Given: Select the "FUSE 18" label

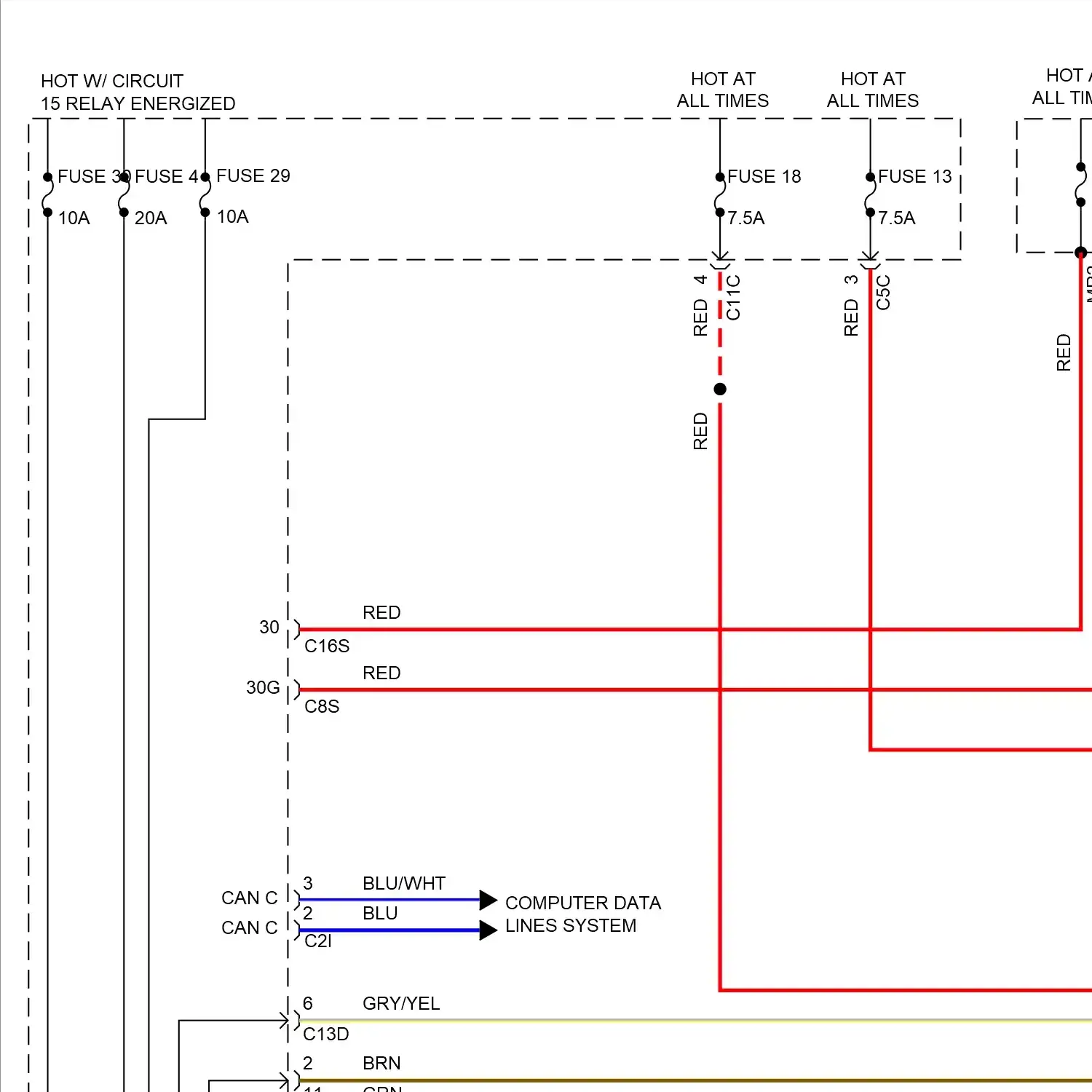Looking at the screenshot, I should click(764, 176).
